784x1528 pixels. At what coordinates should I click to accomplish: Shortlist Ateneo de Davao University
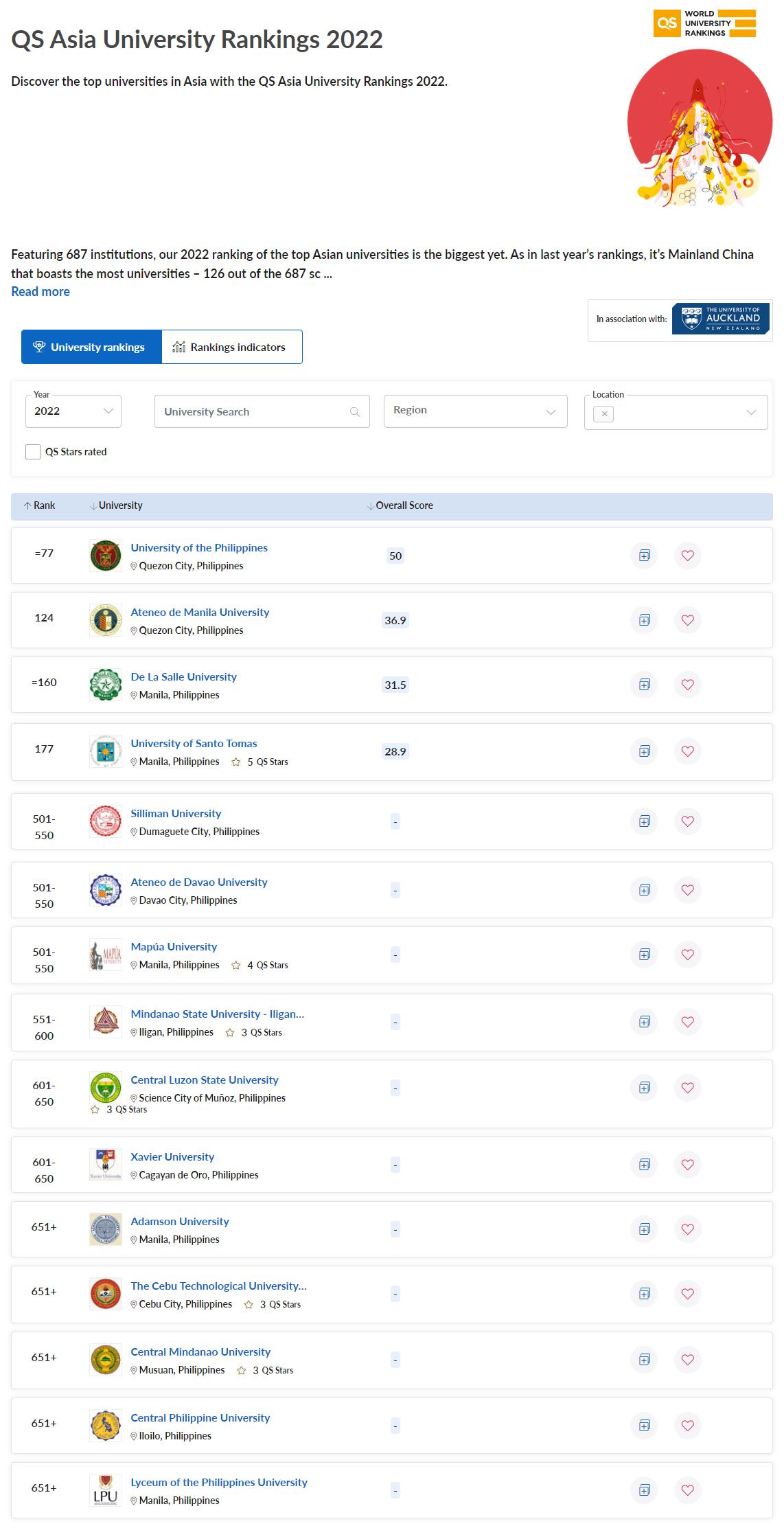coord(687,890)
